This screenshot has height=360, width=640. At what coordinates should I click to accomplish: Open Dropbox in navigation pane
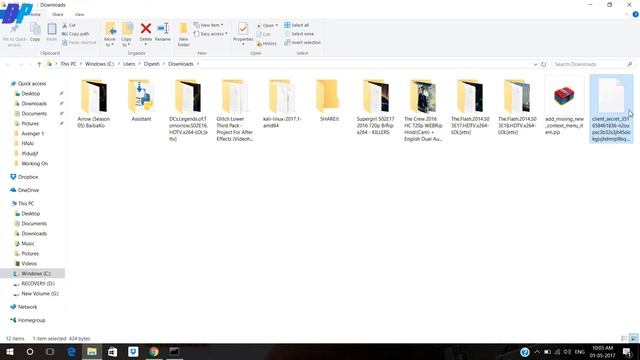(28, 177)
